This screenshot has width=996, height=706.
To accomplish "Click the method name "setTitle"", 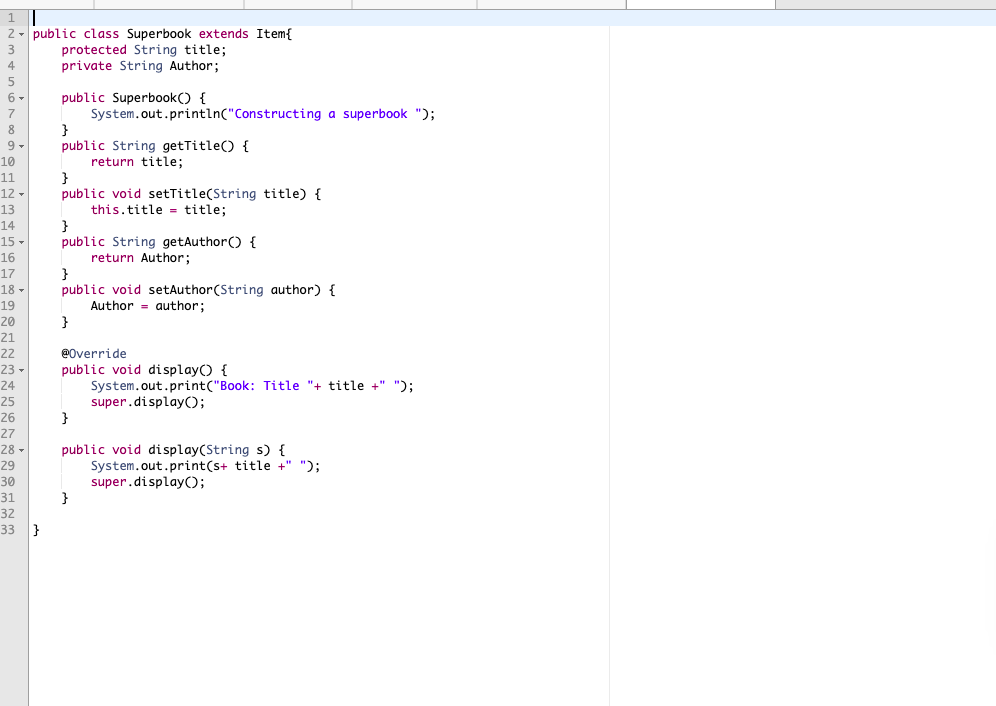I will pos(177,193).
